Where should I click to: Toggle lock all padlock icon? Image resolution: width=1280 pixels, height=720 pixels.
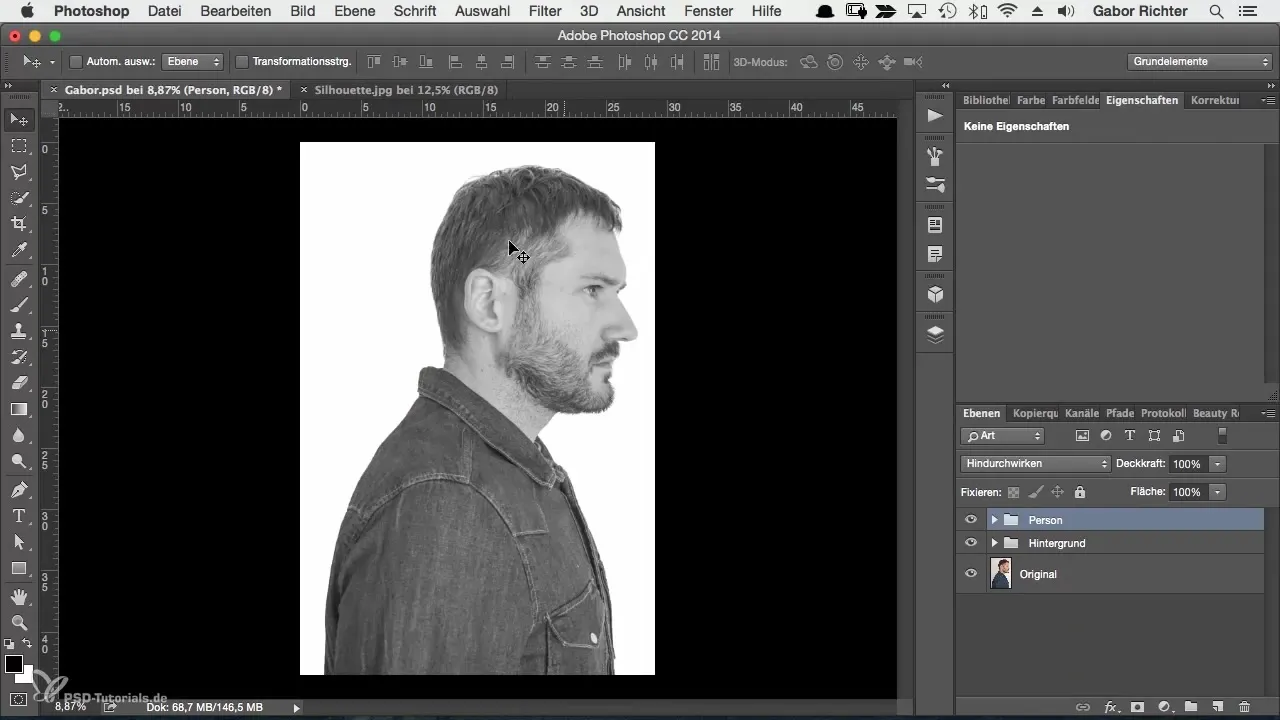tap(1080, 492)
